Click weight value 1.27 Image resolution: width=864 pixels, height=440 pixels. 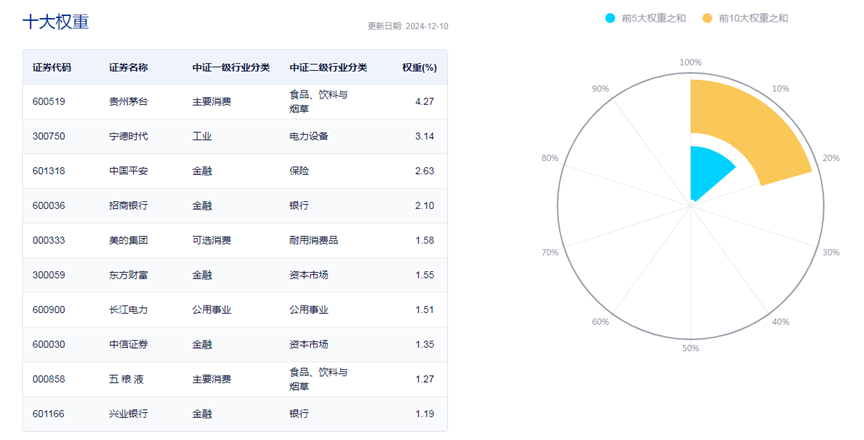tap(424, 379)
